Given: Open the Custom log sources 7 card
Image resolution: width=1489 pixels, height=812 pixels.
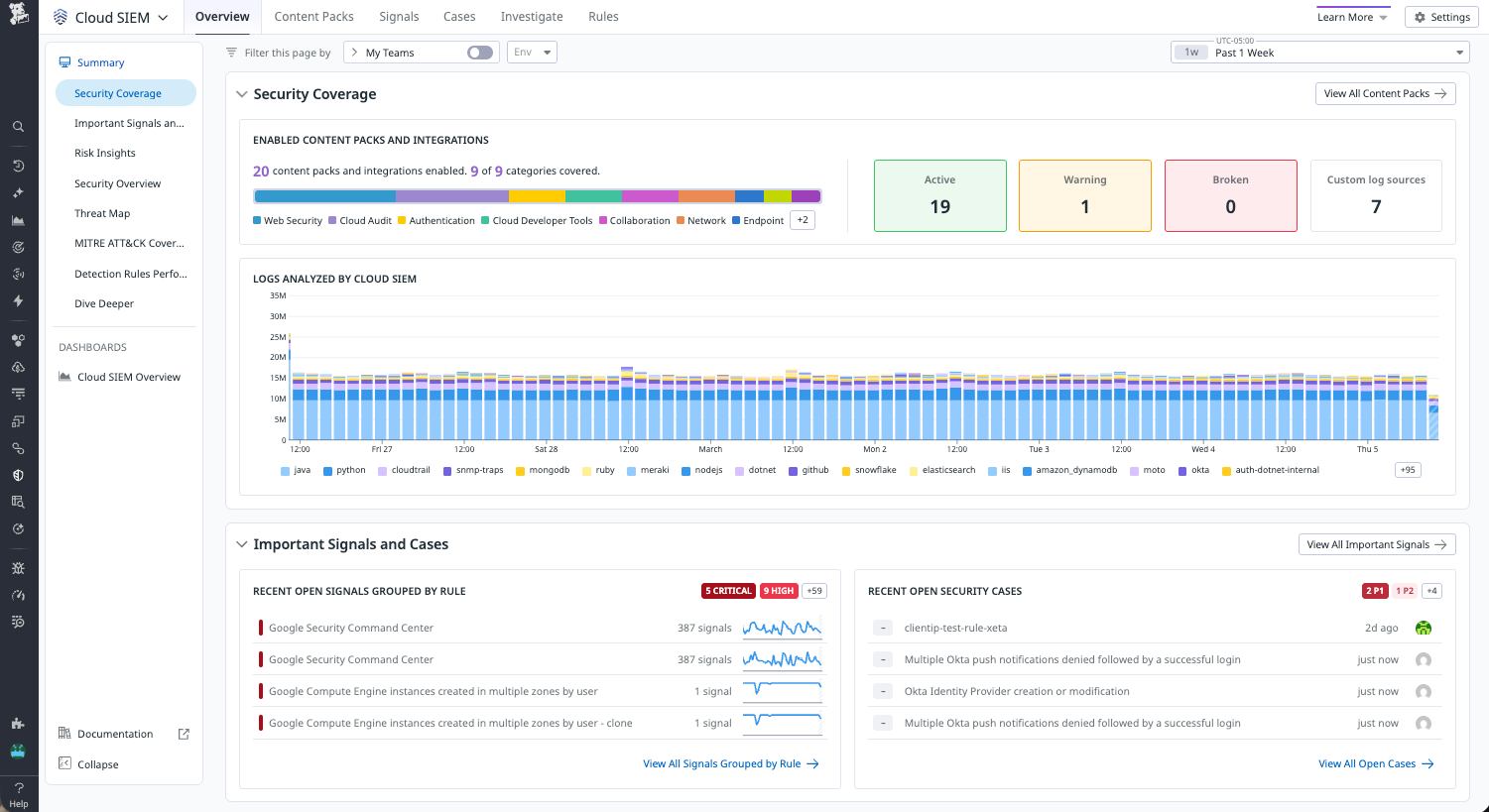Looking at the screenshot, I should pos(1376,195).
